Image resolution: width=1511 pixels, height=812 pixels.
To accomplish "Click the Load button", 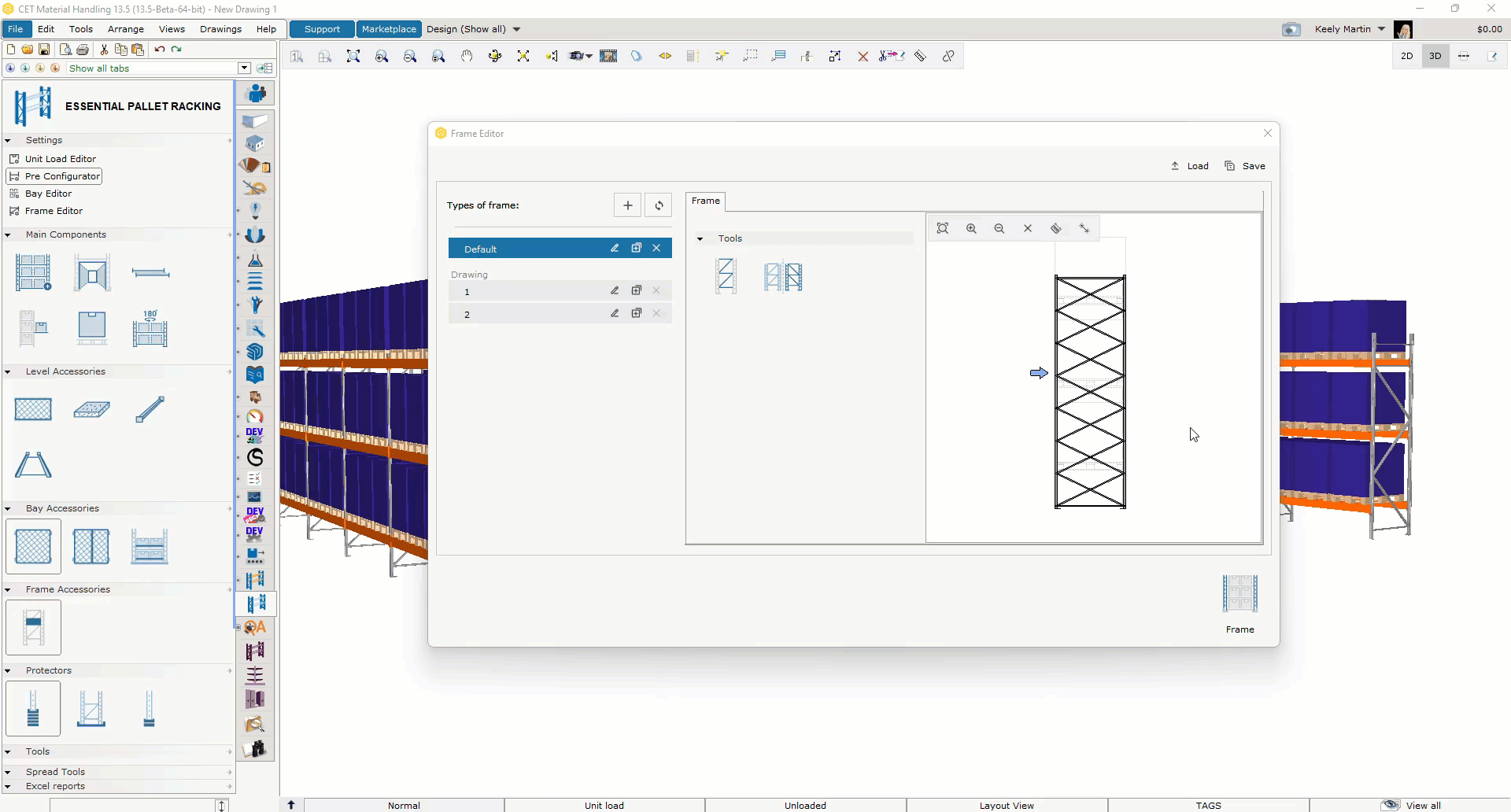I will [1189, 166].
